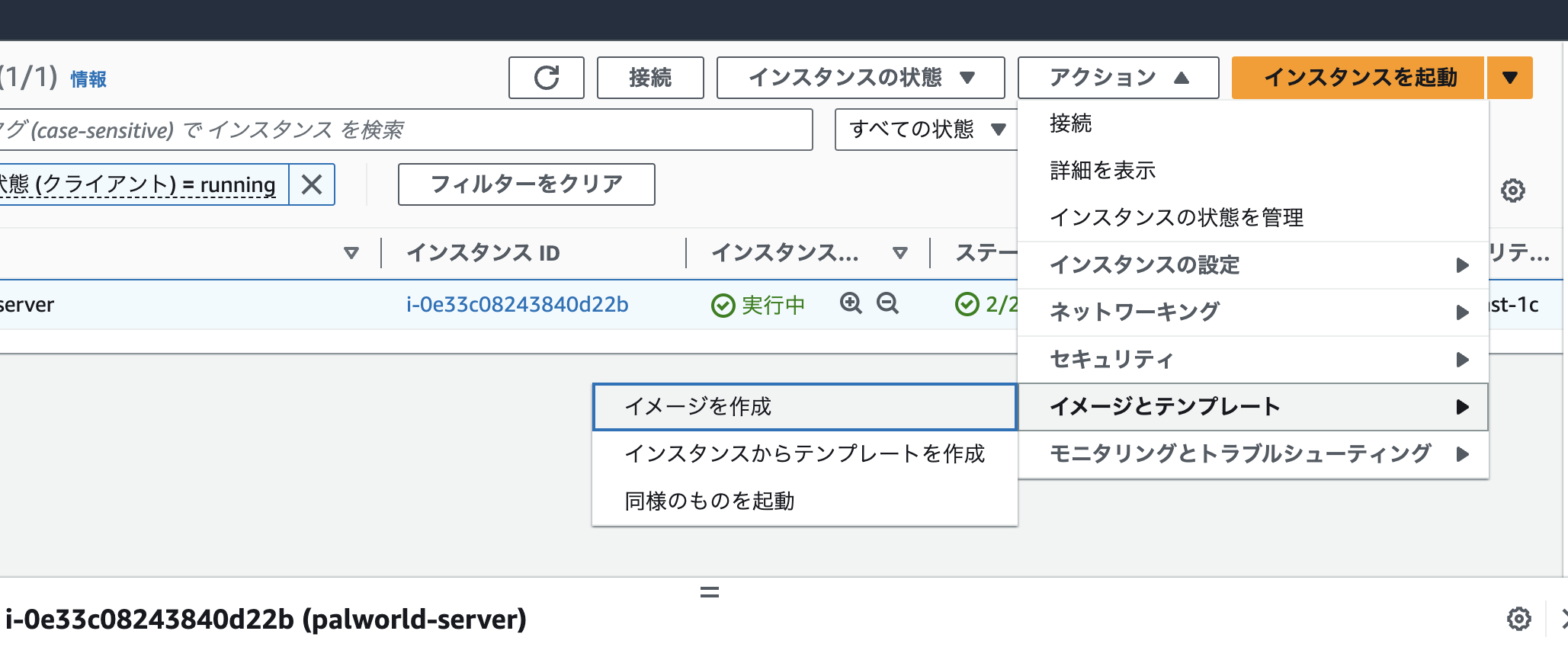Viewport: 1568px width, 663px height.
Task: Click the refresh instances icon button
Action: click(546, 78)
